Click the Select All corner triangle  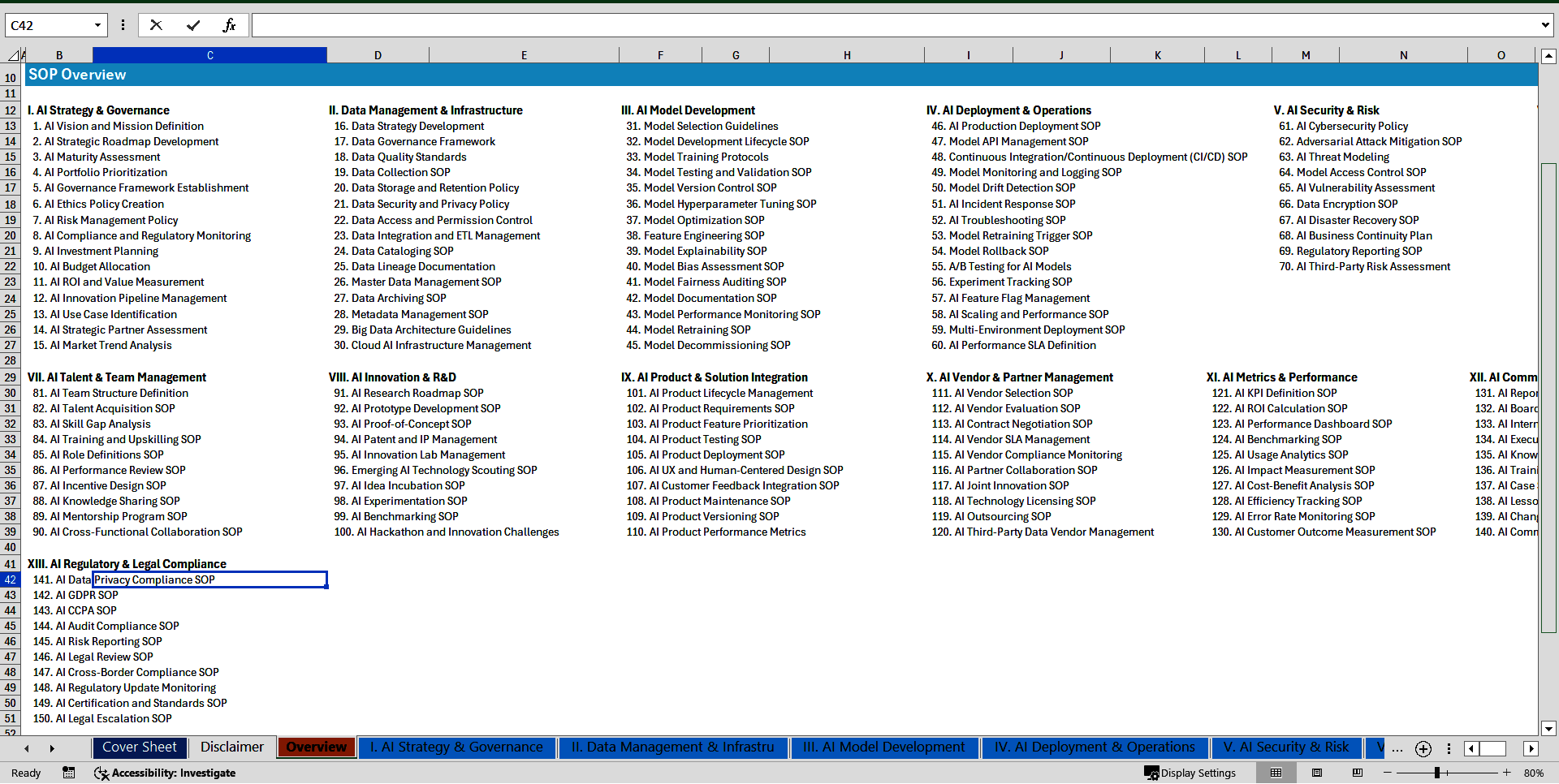(x=14, y=55)
